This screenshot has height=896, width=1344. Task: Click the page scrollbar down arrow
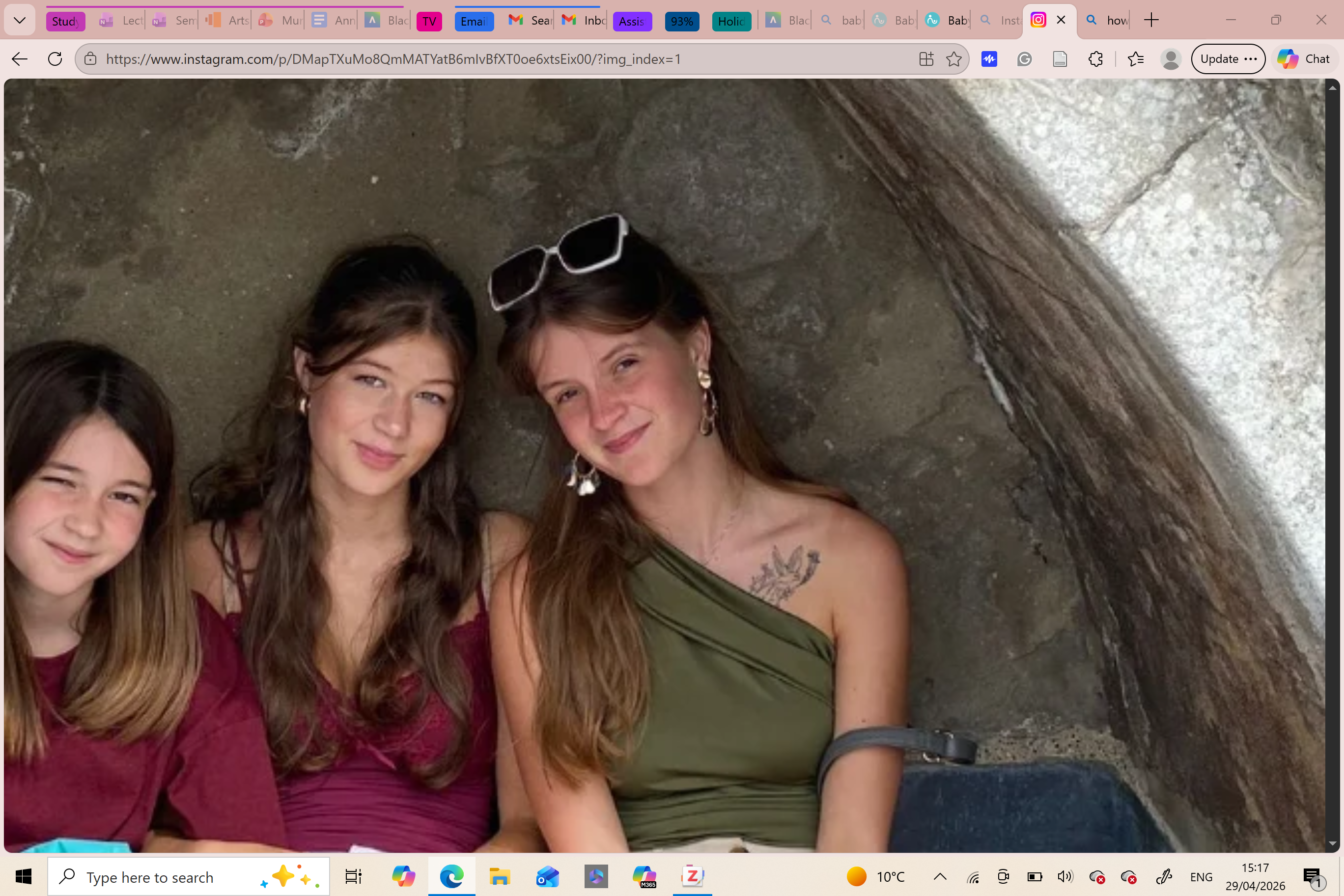tap(1333, 844)
